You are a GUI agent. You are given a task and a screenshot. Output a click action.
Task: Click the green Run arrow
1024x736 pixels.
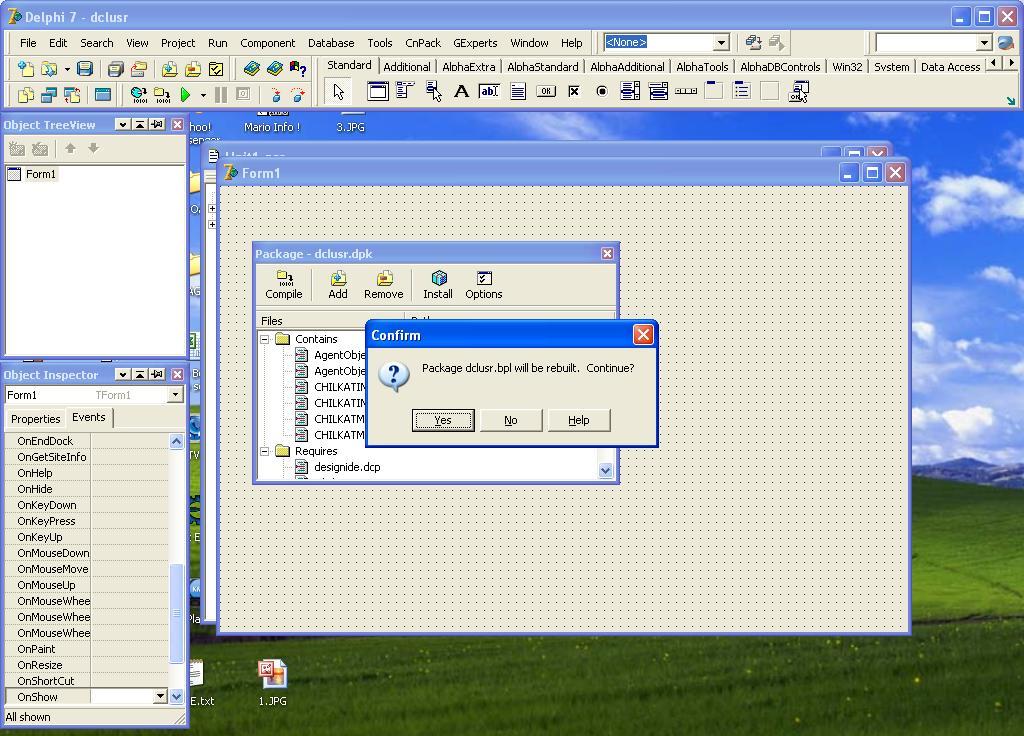point(185,95)
